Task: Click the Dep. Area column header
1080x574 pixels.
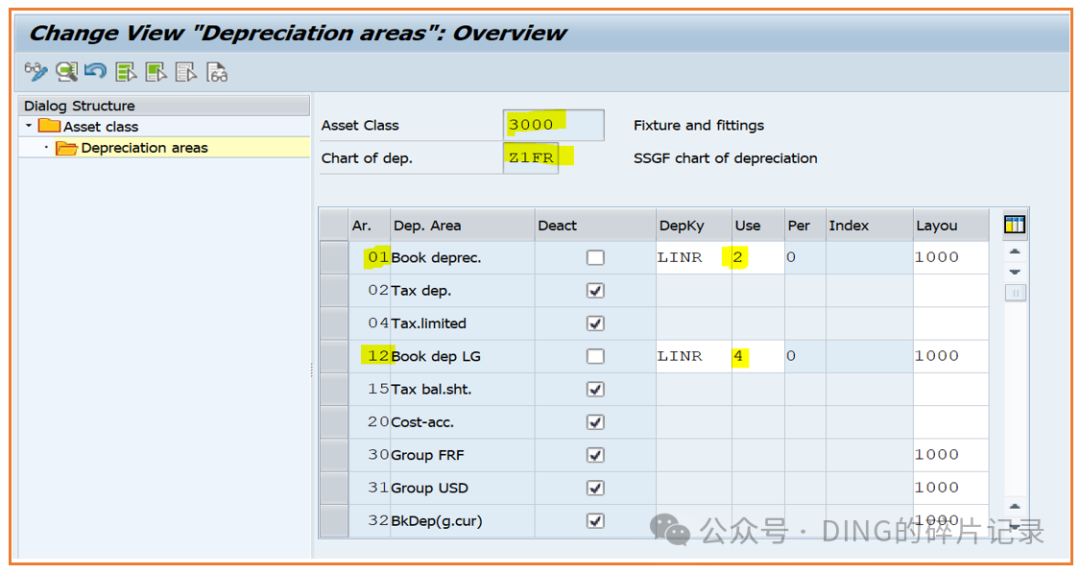Action: 462,225
